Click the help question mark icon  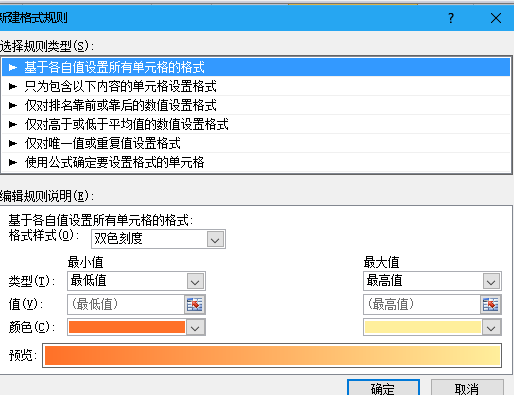[x=451, y=18]
